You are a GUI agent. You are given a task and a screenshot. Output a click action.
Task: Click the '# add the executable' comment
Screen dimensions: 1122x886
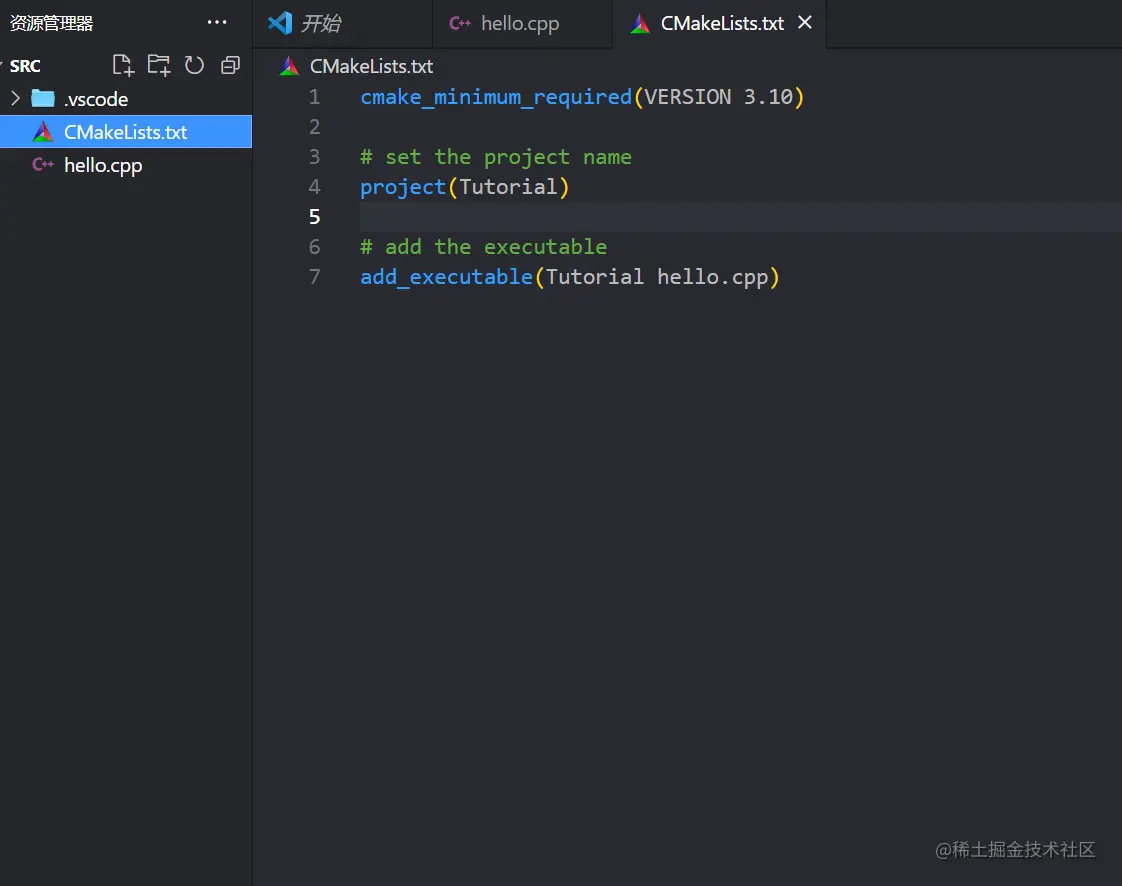pos(484,247)
